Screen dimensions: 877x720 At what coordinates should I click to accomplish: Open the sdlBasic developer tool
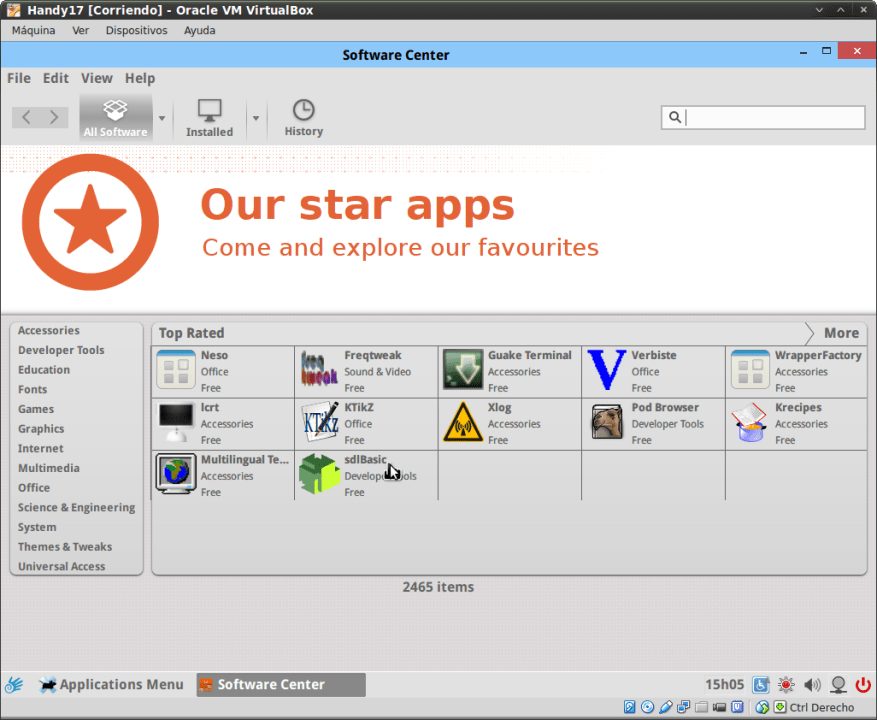click(318, 474)
